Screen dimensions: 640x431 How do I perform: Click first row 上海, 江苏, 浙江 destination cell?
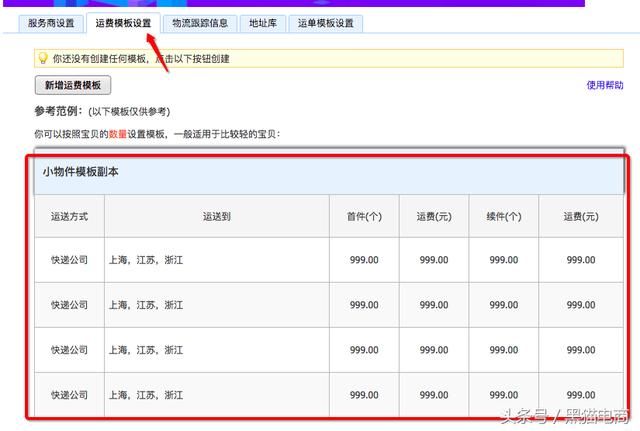click(217, 260)
